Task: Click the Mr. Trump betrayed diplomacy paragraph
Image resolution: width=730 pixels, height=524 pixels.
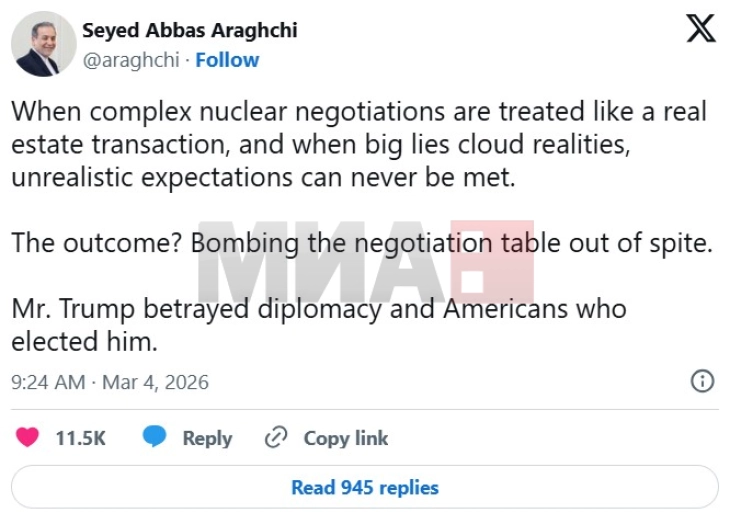Action: tap(318, 308)
